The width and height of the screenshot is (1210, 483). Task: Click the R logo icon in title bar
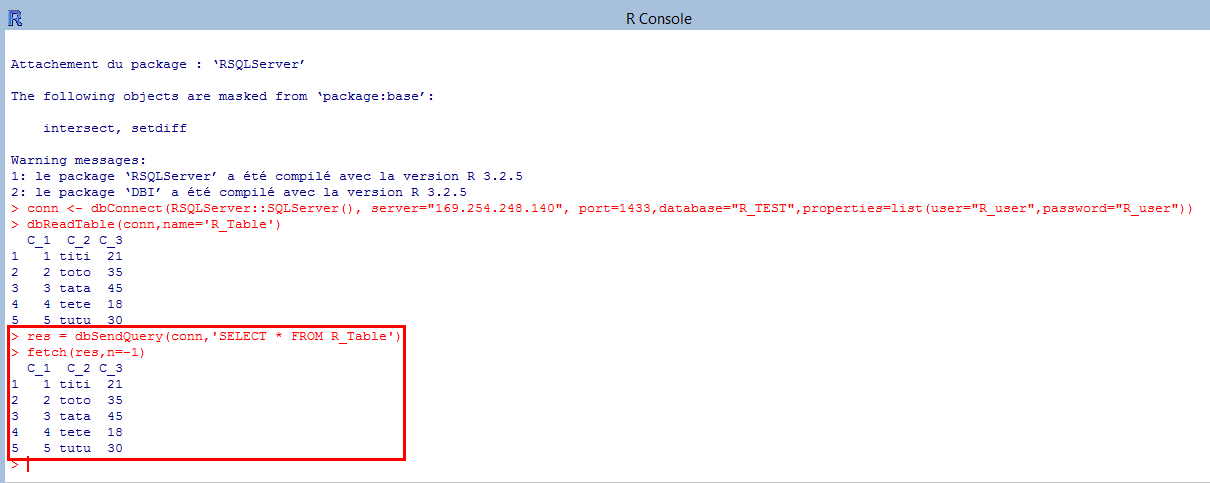click(15, 19)
